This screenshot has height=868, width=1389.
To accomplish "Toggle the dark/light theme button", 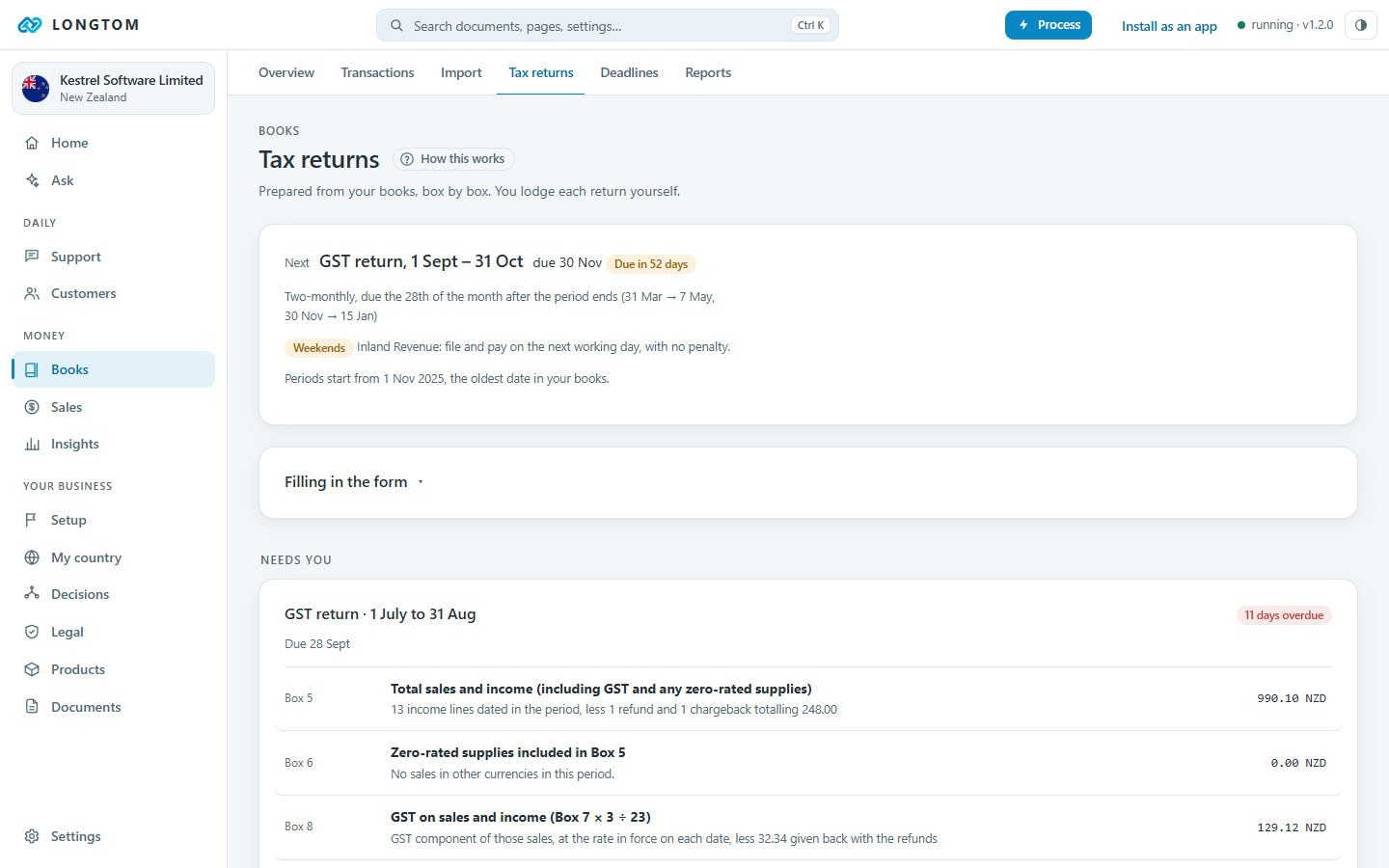I will tap(1361, 25).
